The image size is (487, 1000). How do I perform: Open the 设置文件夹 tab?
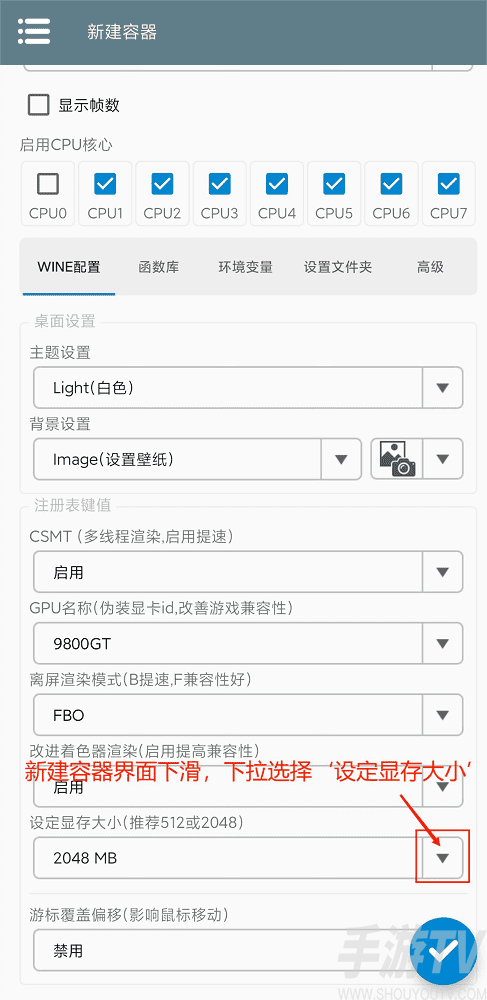[x=338, y=267]
